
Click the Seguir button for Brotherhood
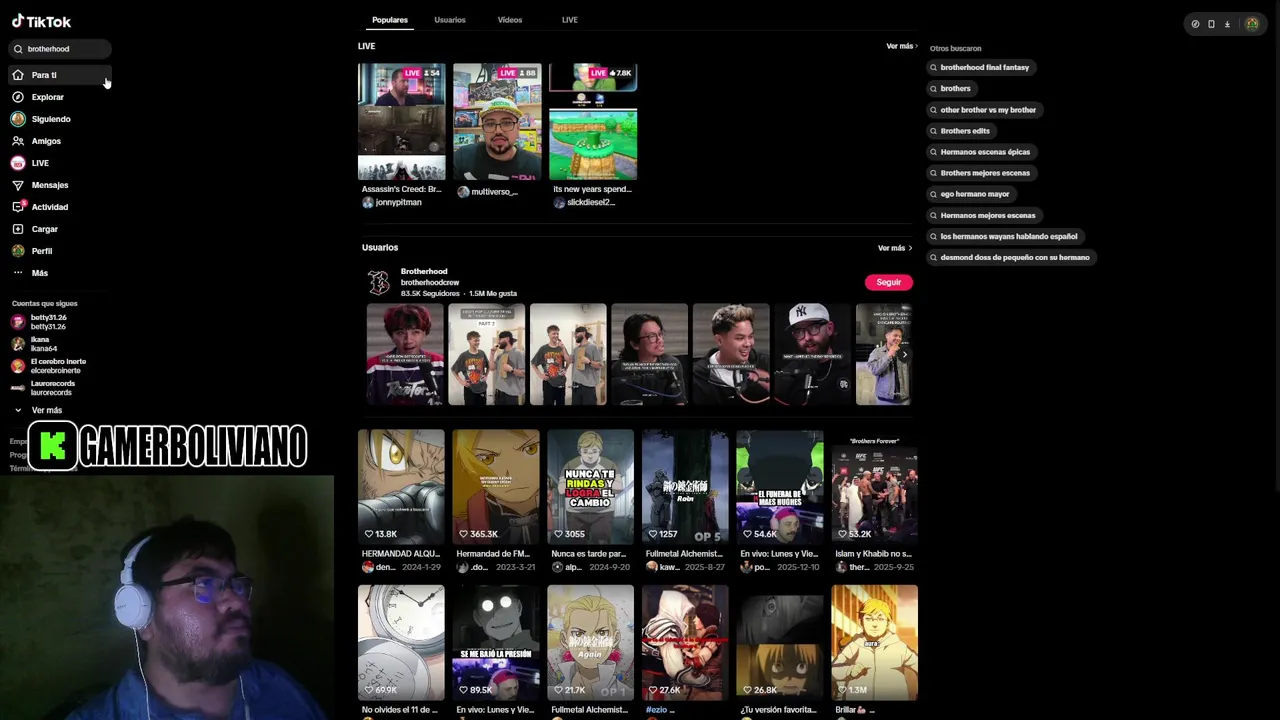point(889,282)
